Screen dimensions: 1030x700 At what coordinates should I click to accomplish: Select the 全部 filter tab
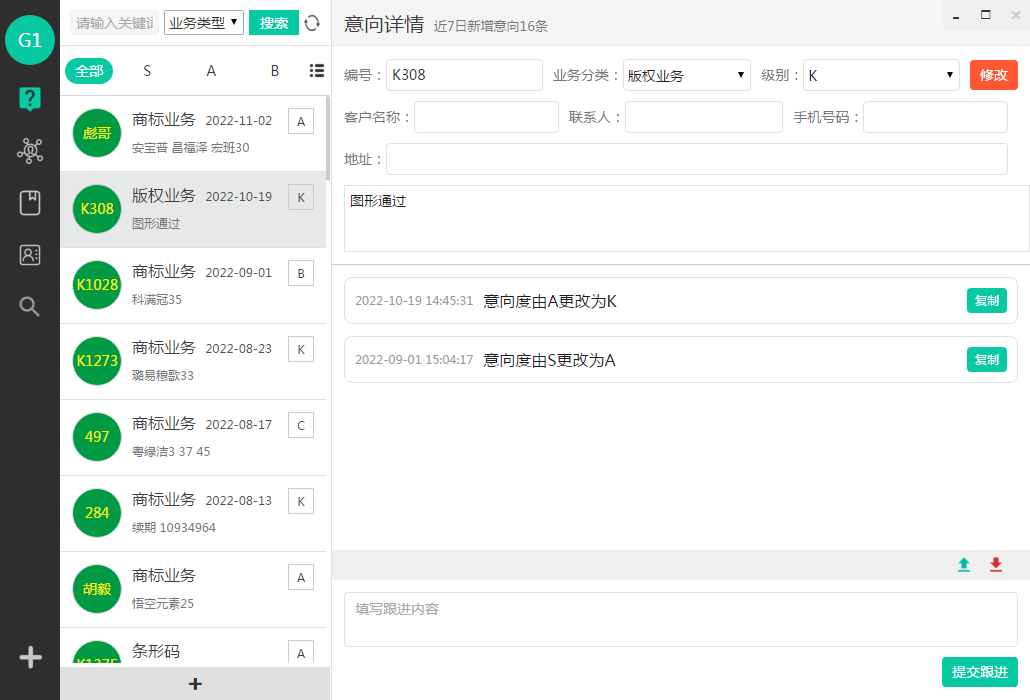89,71
